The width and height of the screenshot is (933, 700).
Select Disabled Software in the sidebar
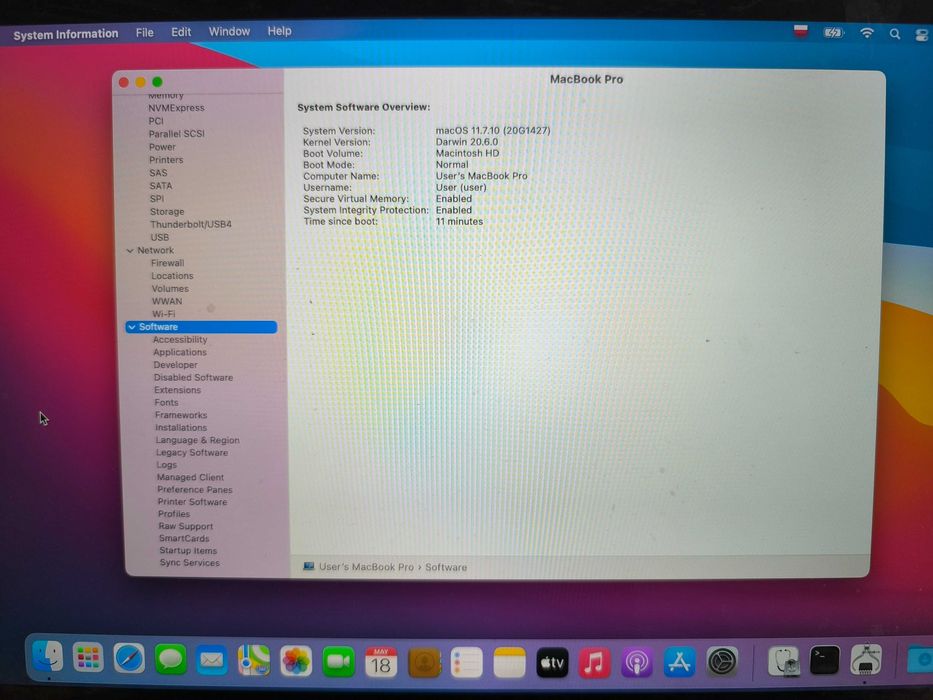tap(193, 377)
